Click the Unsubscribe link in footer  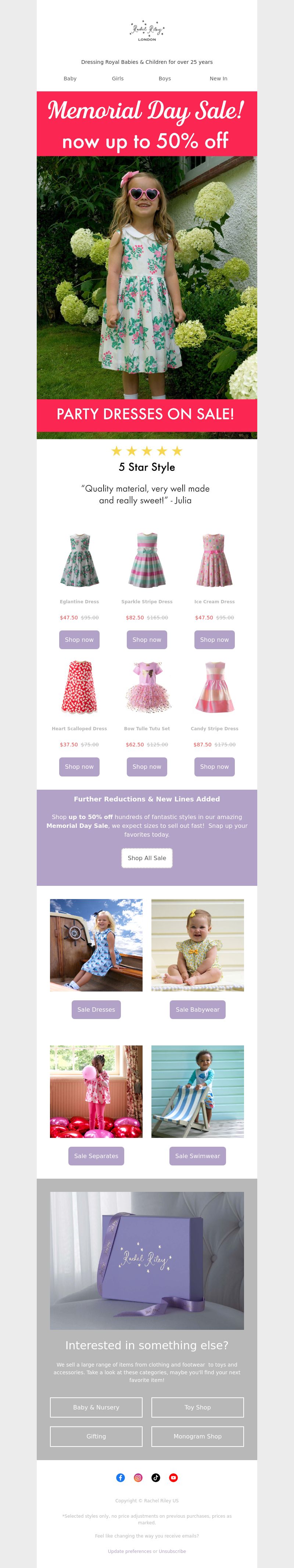(x=172, y=1551)
